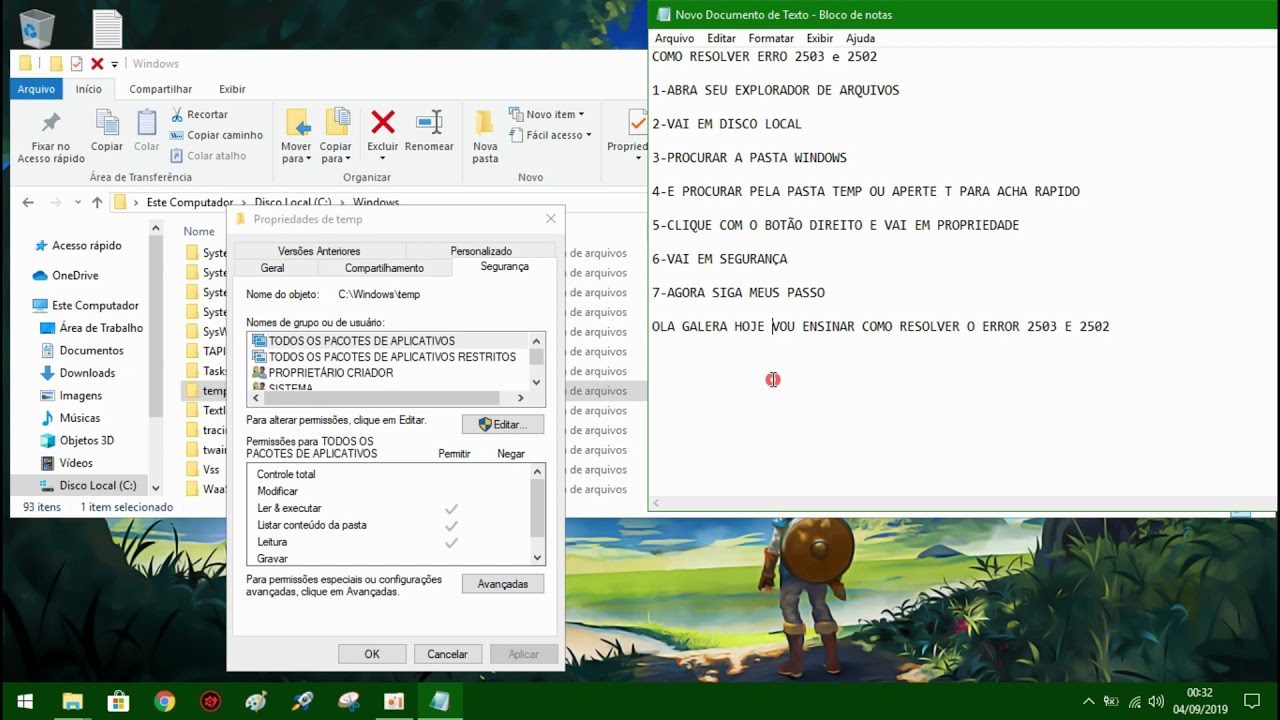1280x720 pixels.
Task: Click the Copiar ribbon icon
Action: click(x=107, y=123)
